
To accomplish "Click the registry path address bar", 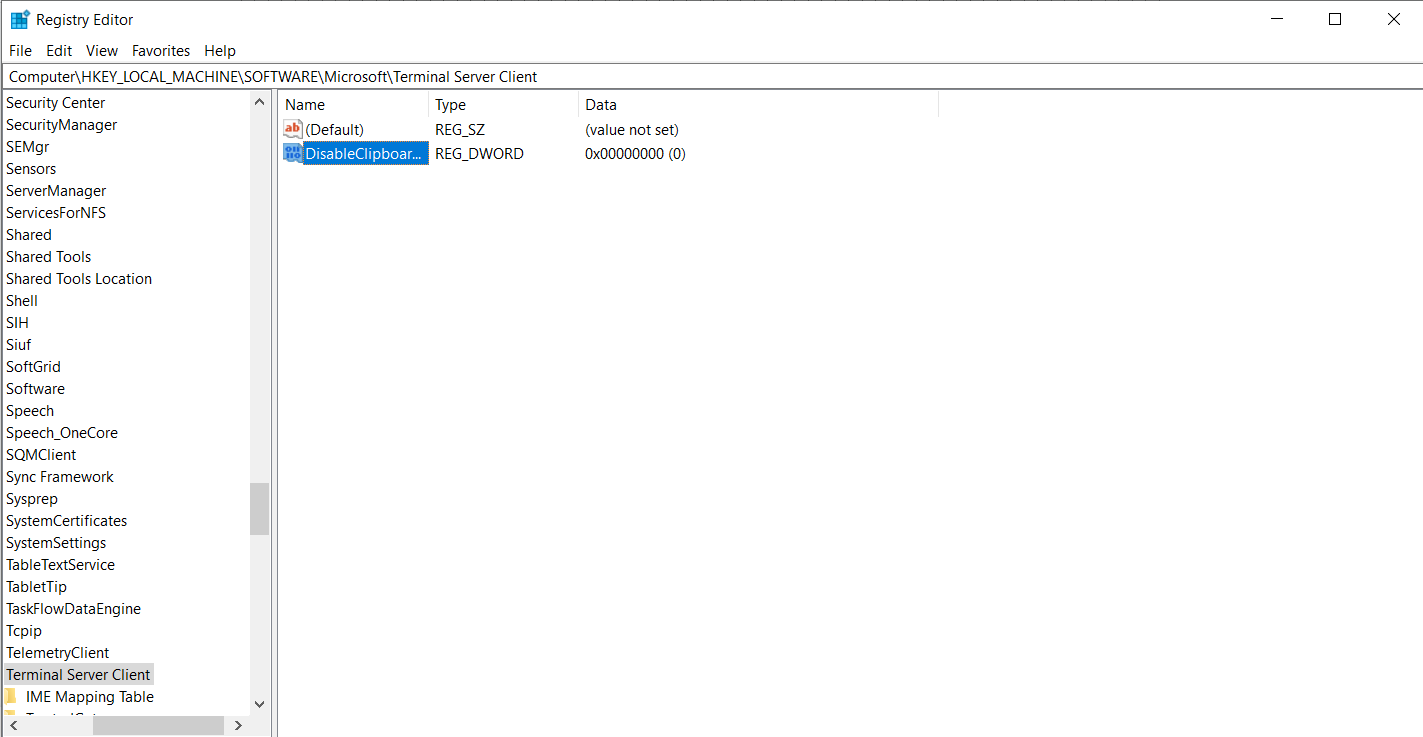I will click(x=711, y=77).
